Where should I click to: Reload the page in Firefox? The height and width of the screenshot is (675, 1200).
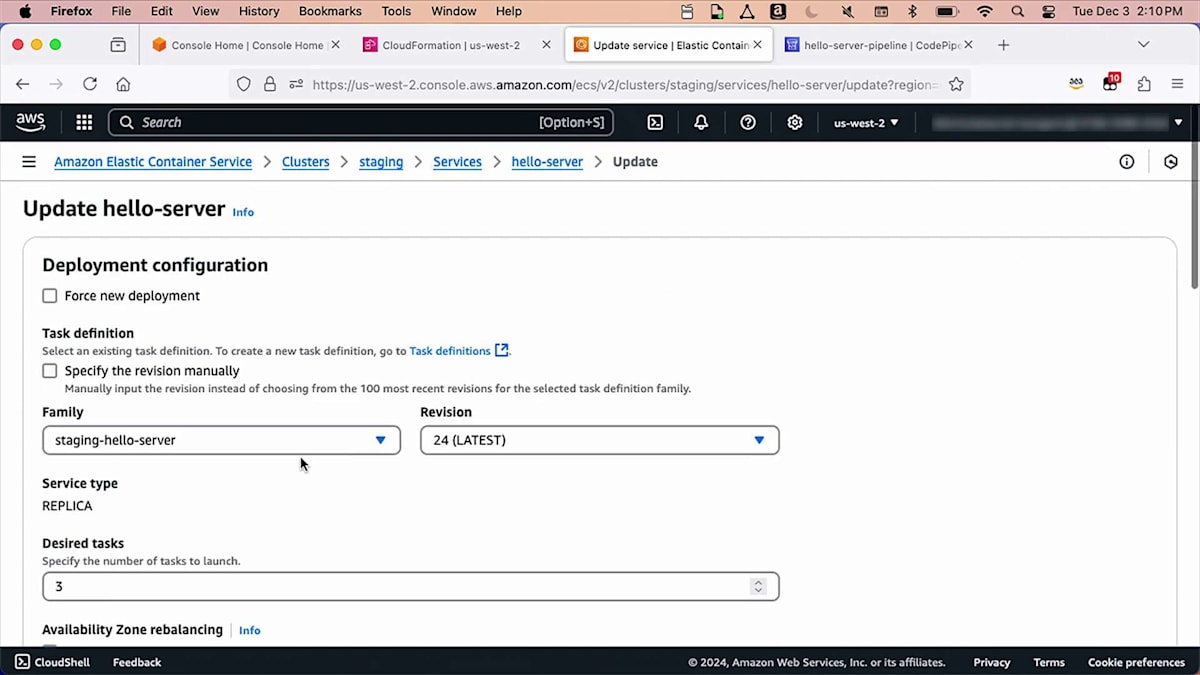click(90, 85)
